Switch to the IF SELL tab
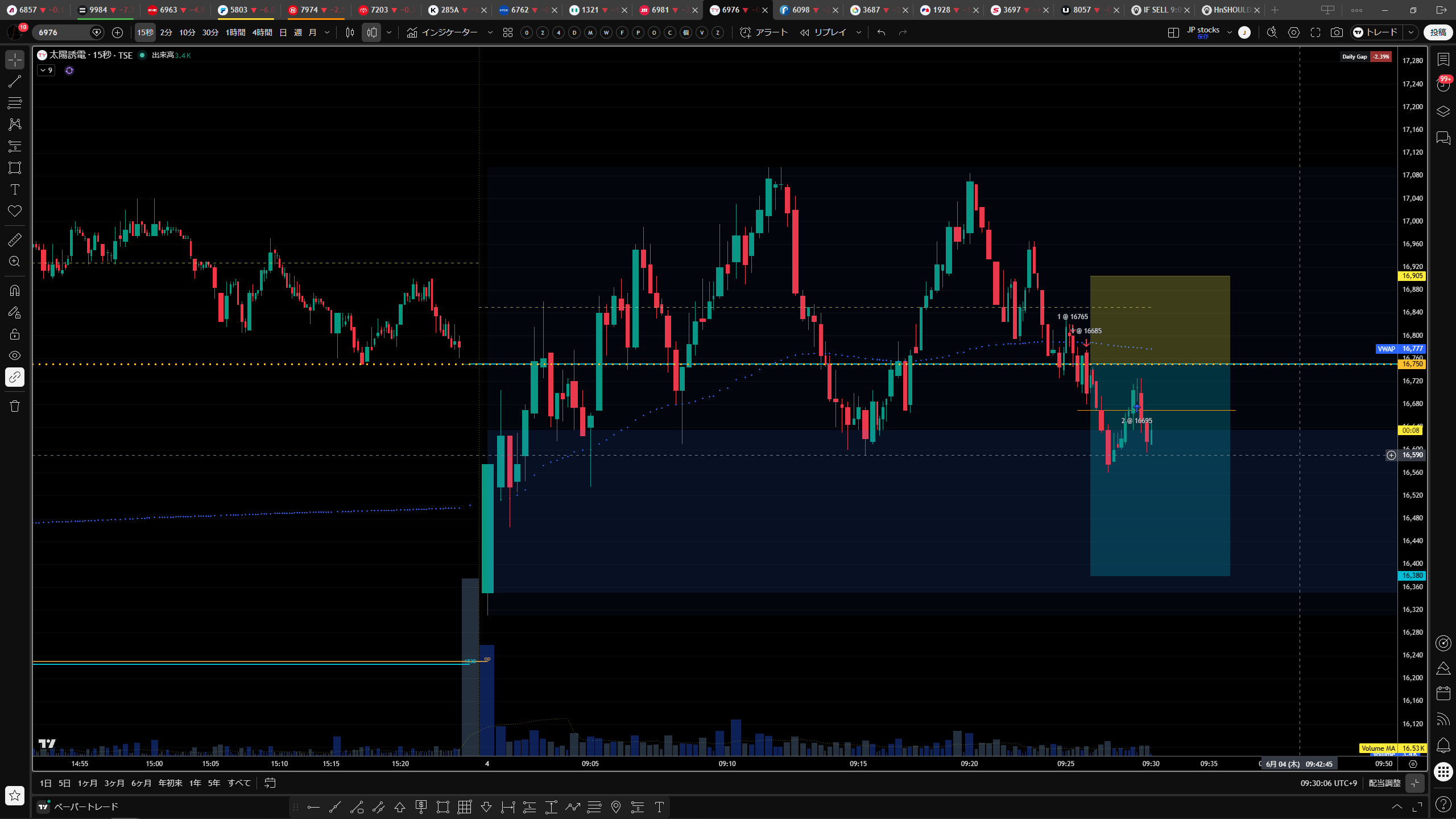This screenshot has height=819, width=1456. pyautogui.click(x=1160, y=10)
